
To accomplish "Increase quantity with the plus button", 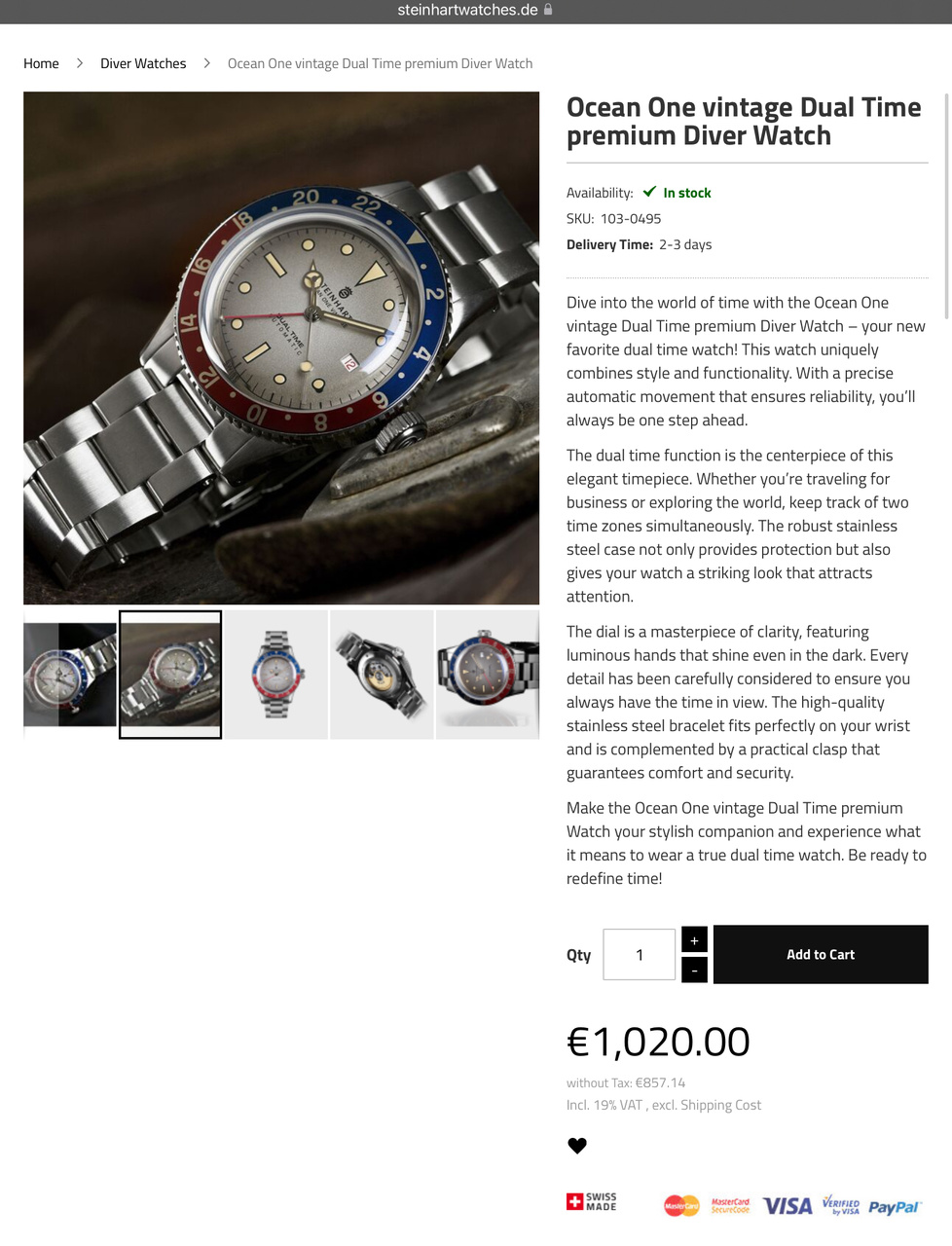I will (694, 940).
